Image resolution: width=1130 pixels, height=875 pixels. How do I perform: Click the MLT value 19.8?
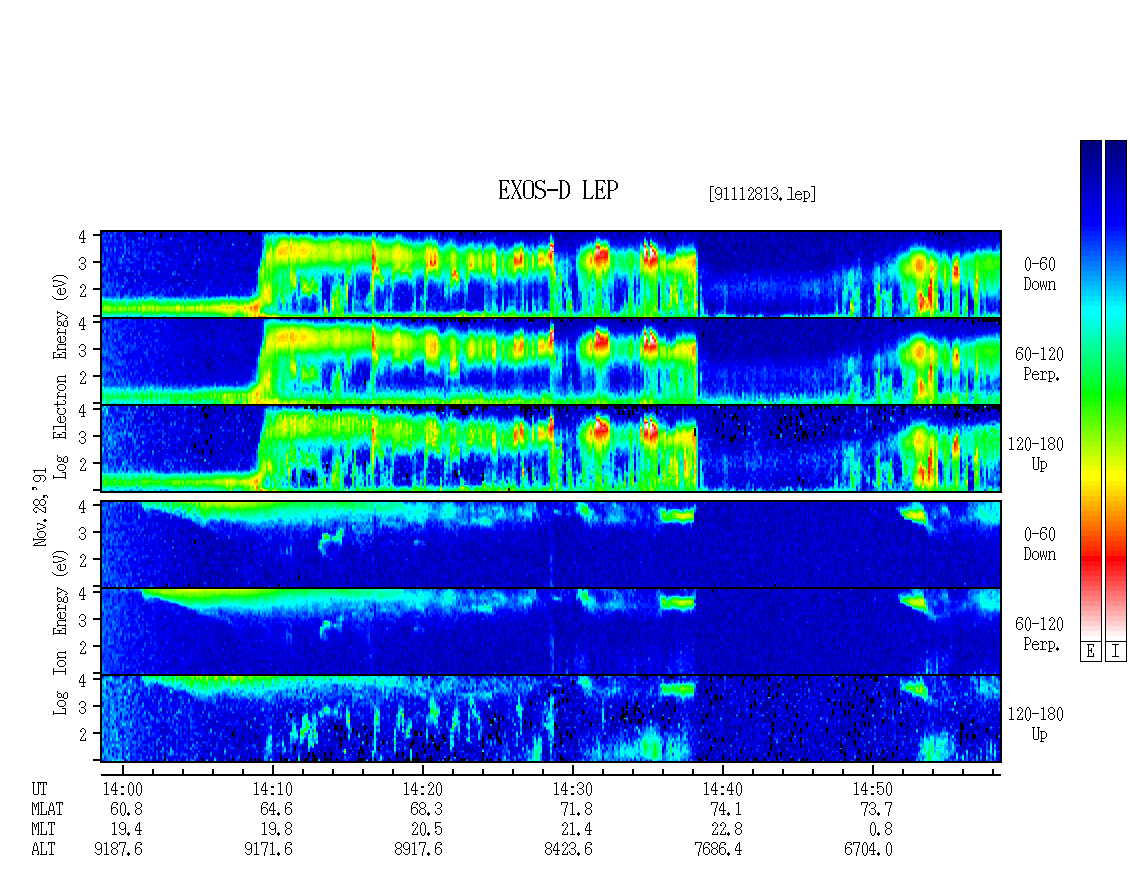tap(276, 830)
